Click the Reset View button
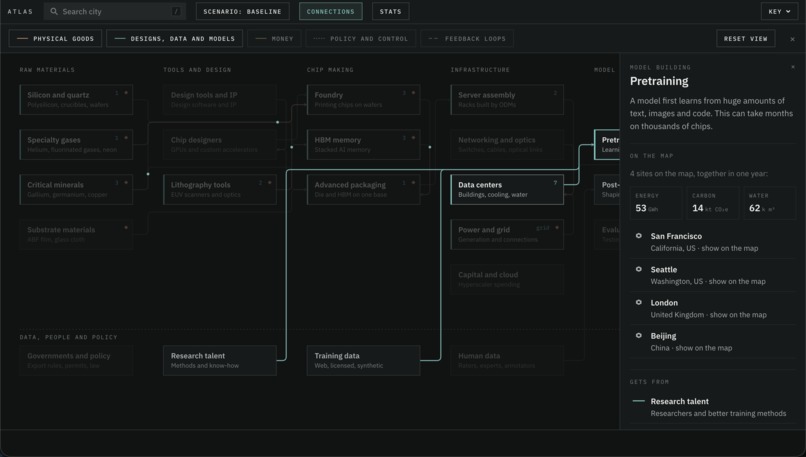The image size is (806, 457). click(745, 39)
